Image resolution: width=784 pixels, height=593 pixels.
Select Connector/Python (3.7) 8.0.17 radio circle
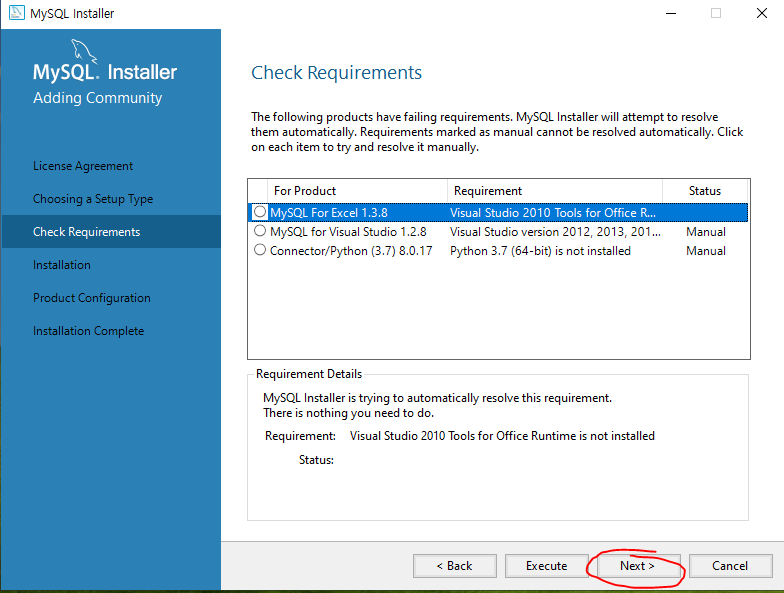tap(260, 250)
